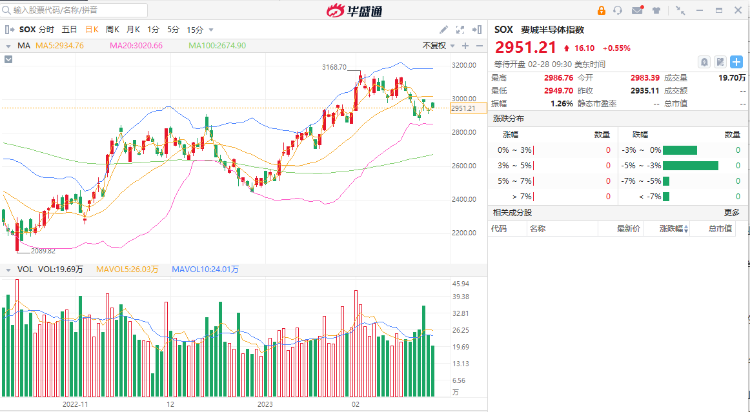Click 更多 link in related constituents

[732, 213]
